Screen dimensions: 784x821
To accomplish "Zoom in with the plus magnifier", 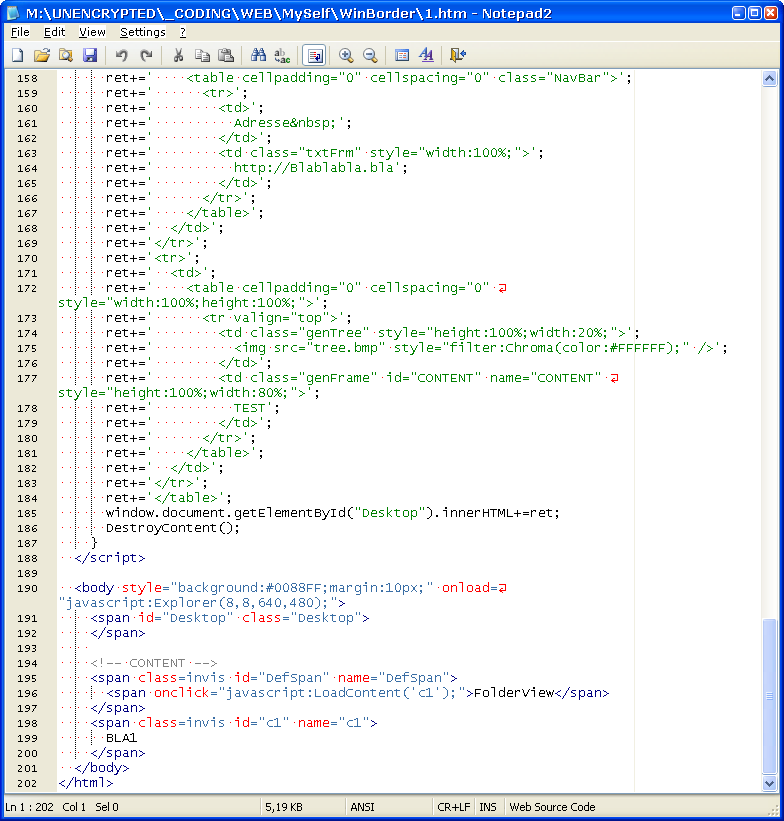I will point(346,55).
